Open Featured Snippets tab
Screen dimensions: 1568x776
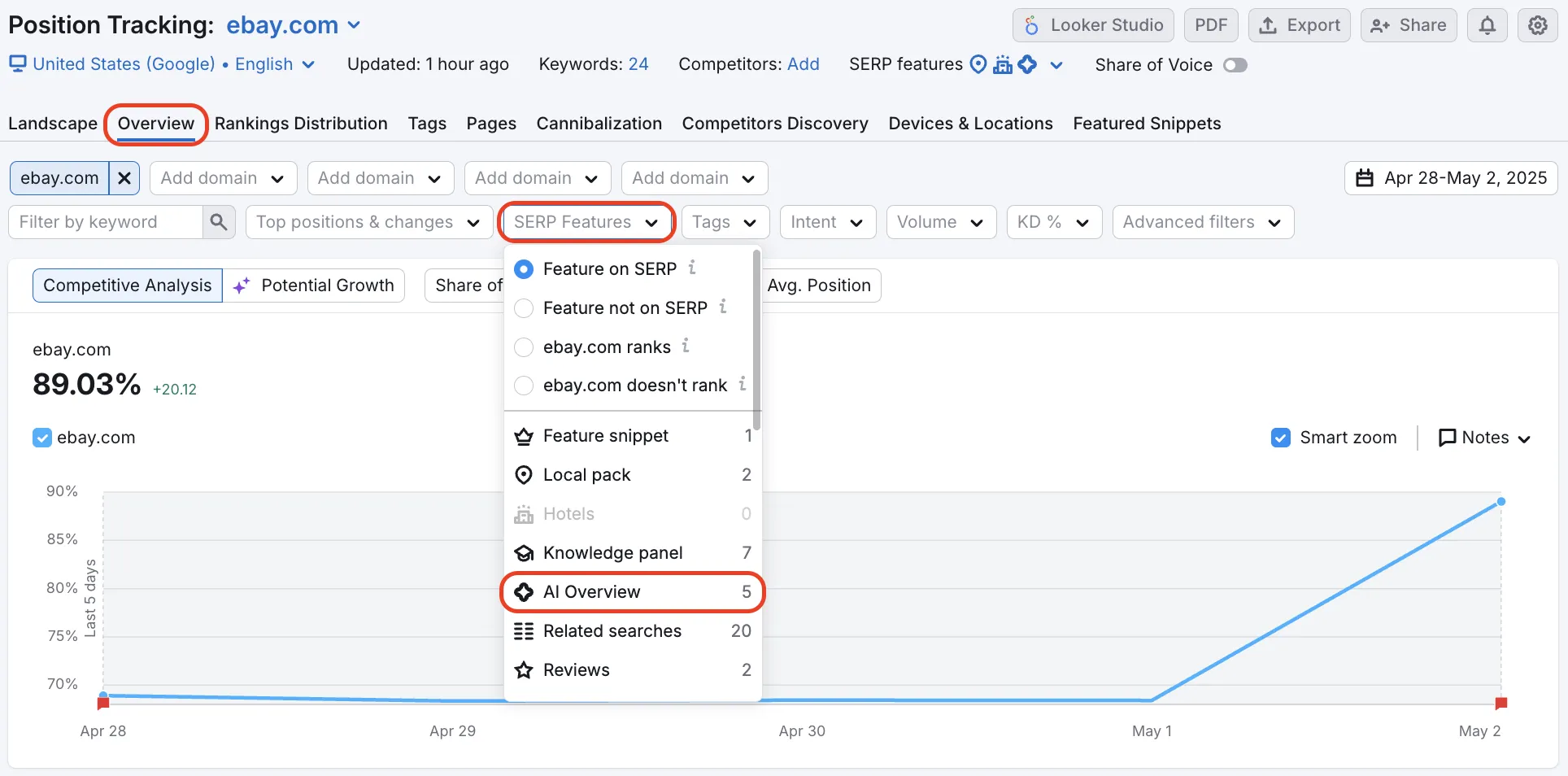pos(1147,124)
